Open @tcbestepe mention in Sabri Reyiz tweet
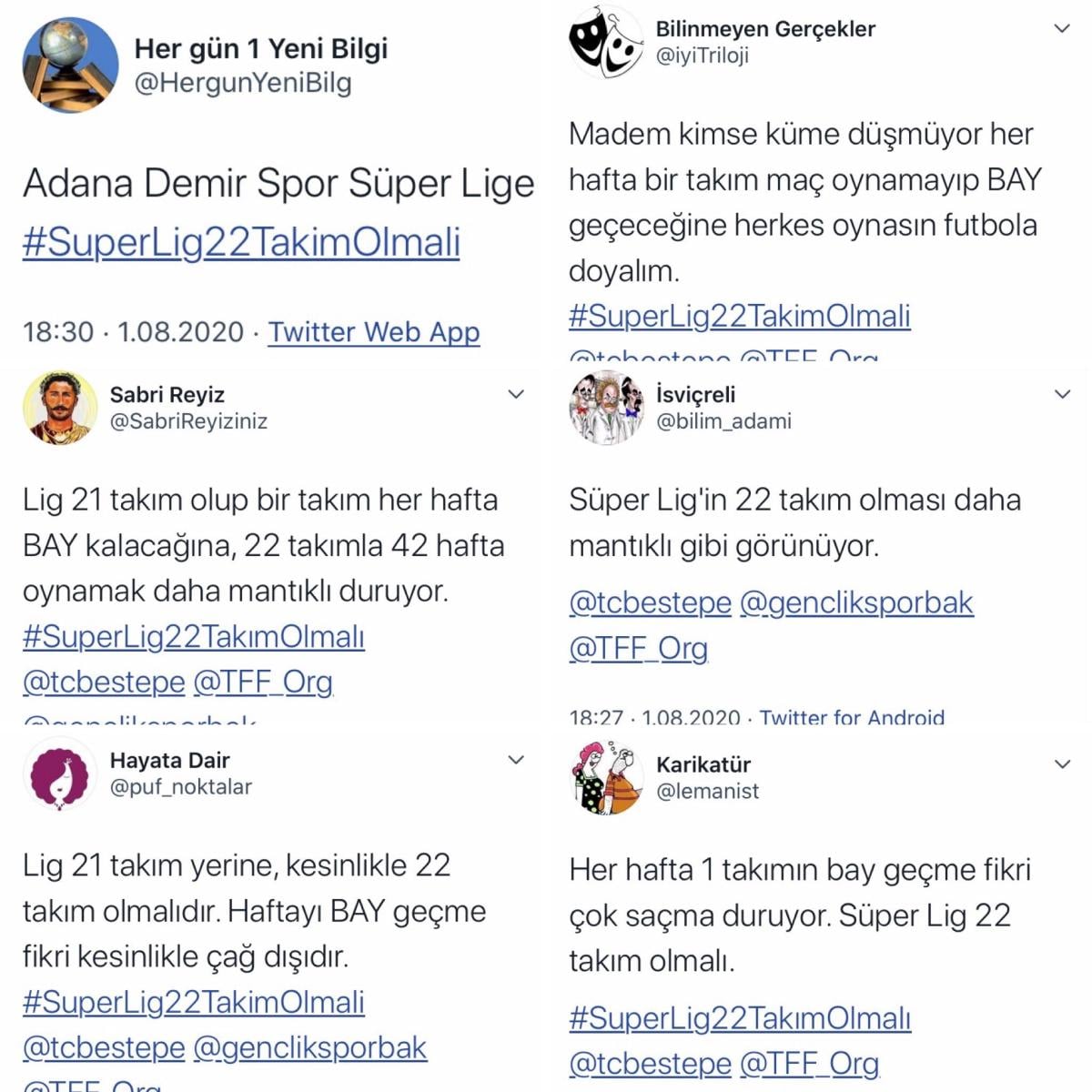1092x1092 pixels. point(104,682)
